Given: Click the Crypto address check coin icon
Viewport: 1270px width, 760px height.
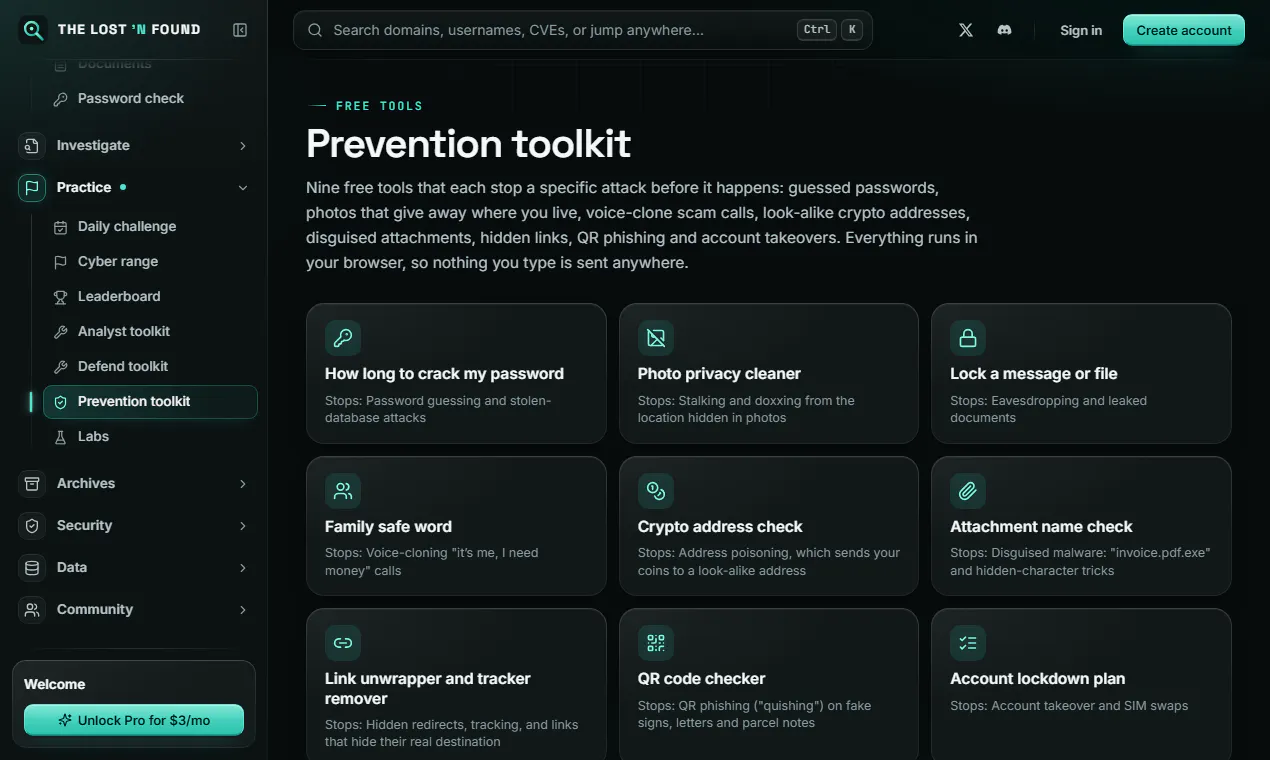Looking at the screenshot, I should [x=656, y=491].
